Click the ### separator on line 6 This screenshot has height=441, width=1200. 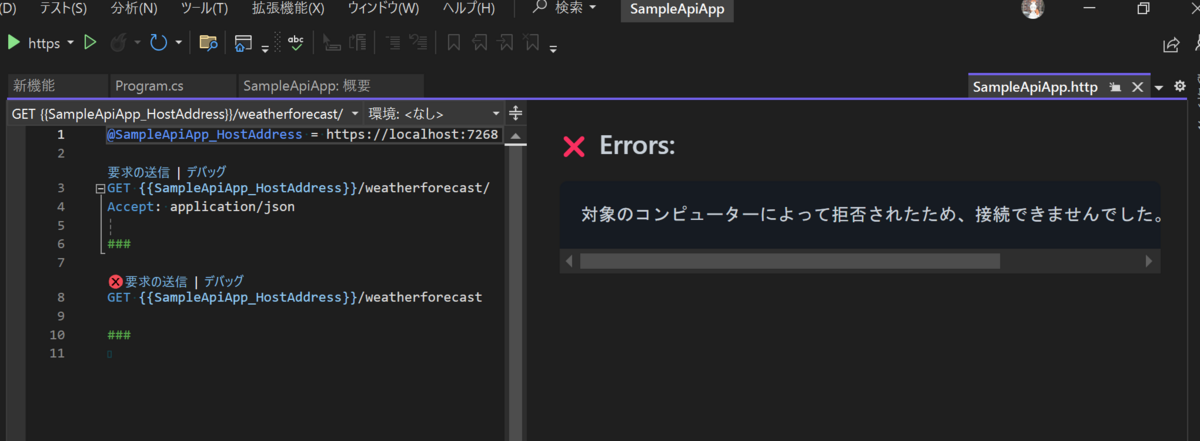pyautogui.click(x=119, y=243)
